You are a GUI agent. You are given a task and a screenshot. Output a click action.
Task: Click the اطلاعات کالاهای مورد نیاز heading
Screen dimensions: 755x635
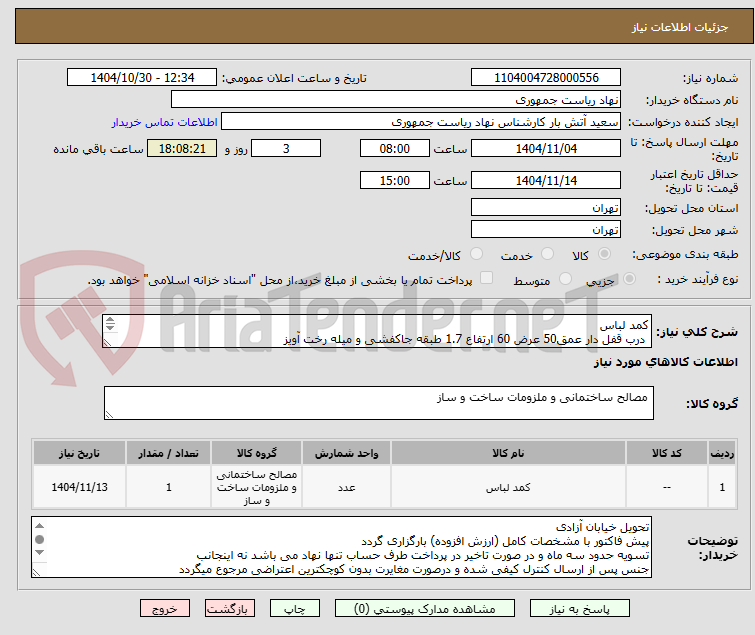point(665,362)
